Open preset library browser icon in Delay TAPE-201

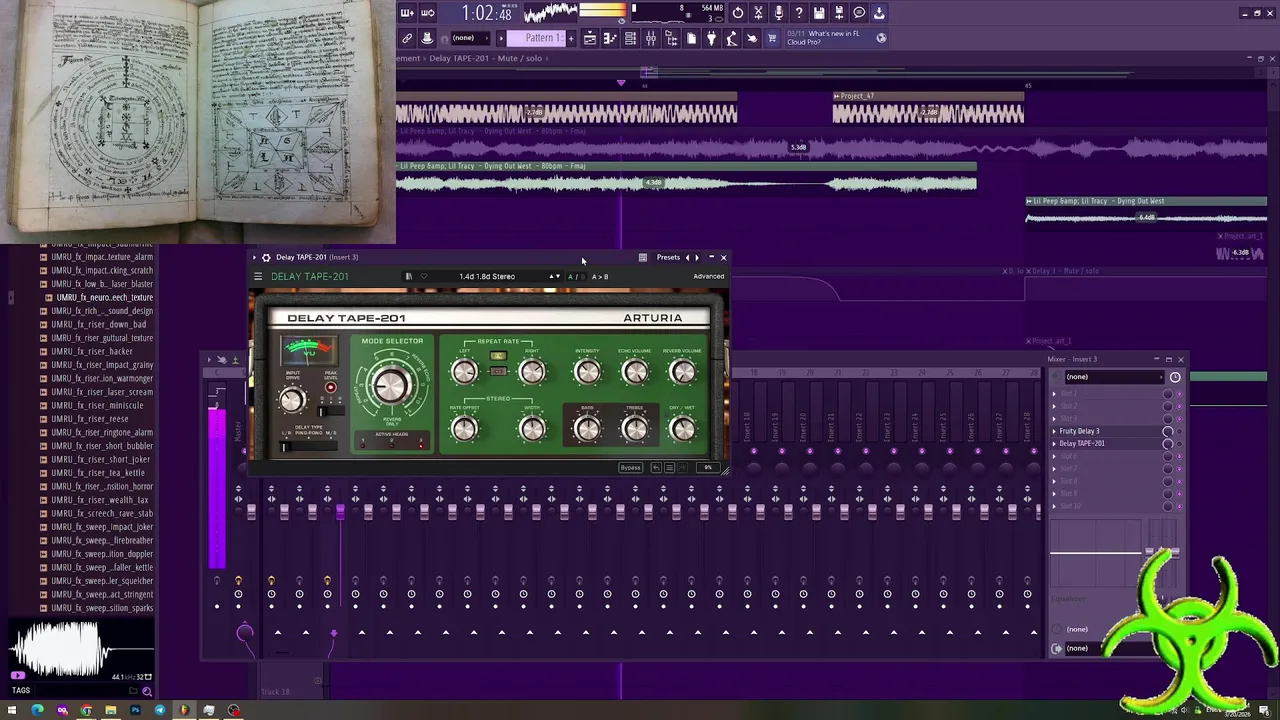point(408,277)
